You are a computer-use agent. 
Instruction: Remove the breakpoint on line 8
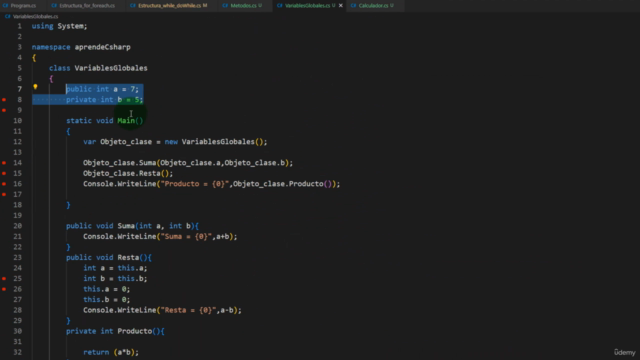click(4, 100)
